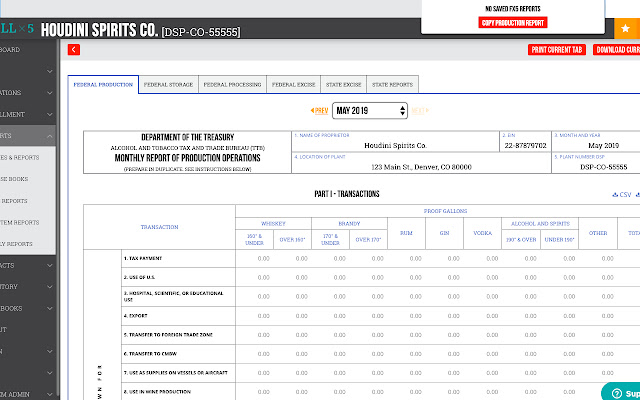The height and width of the screenshot is (400, 640).
Task: Open the Federal Excise tab
Action: click(x=293, y=84)
